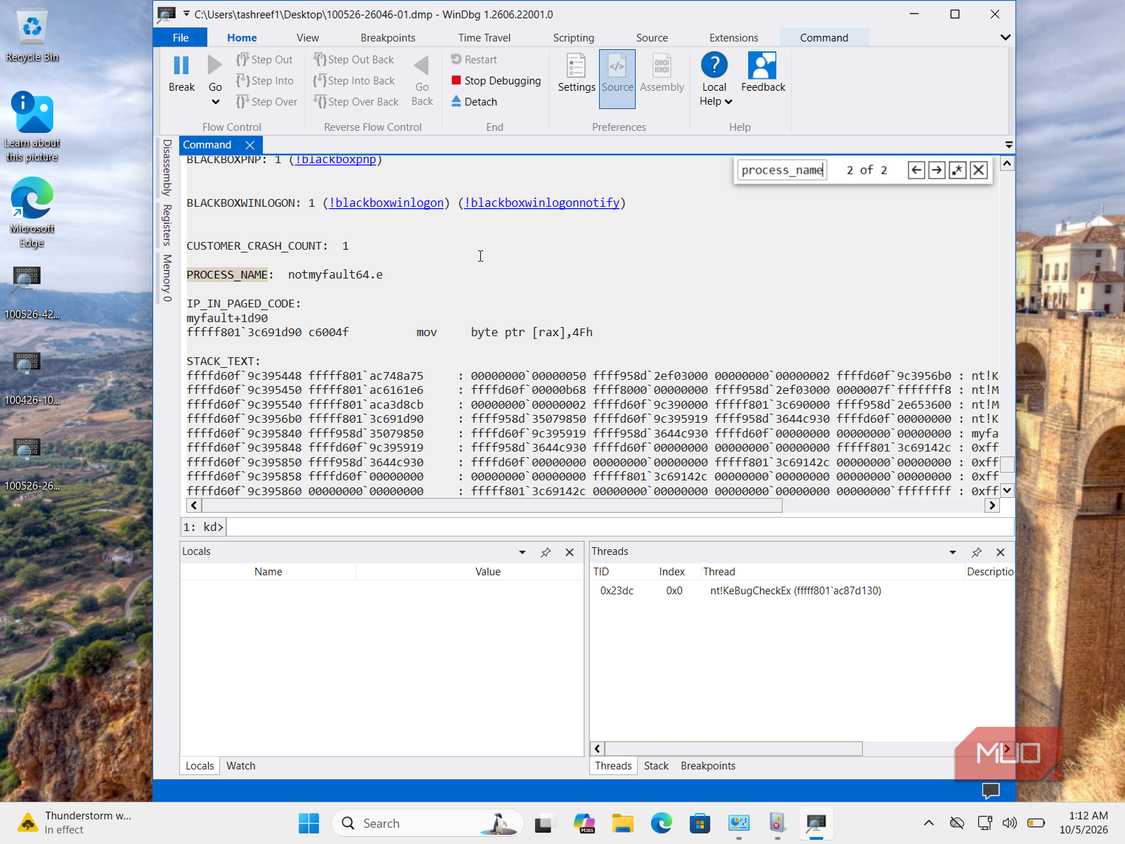
Task: Go to previous search match
Action: [916, 170]
